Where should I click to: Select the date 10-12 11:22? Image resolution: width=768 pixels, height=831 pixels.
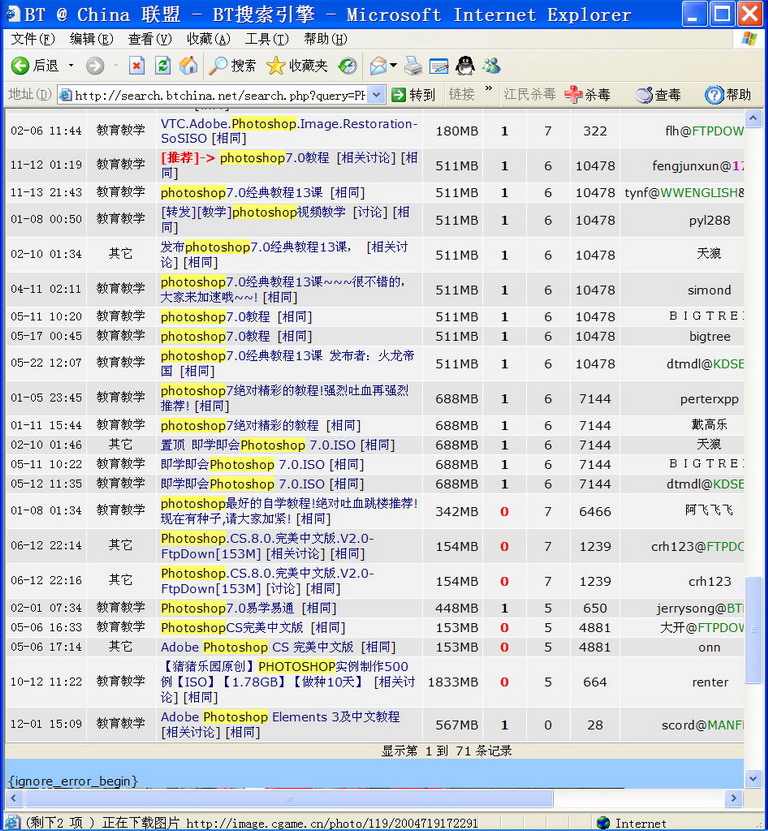pos(46,682)
